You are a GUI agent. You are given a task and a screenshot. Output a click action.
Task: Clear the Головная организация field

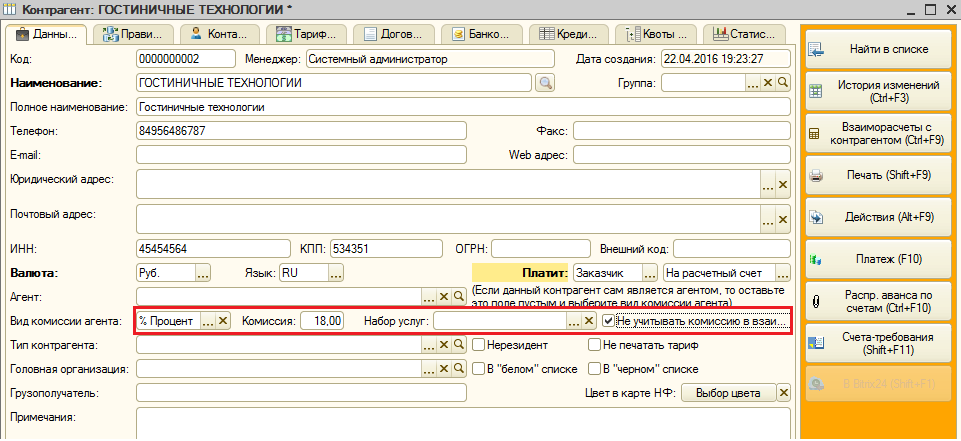[x=444, y=369]
